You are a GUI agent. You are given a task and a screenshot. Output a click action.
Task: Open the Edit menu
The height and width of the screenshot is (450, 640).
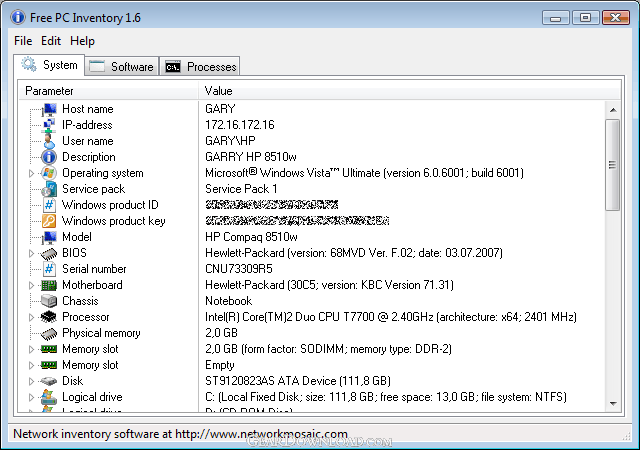tap(51, 41)
